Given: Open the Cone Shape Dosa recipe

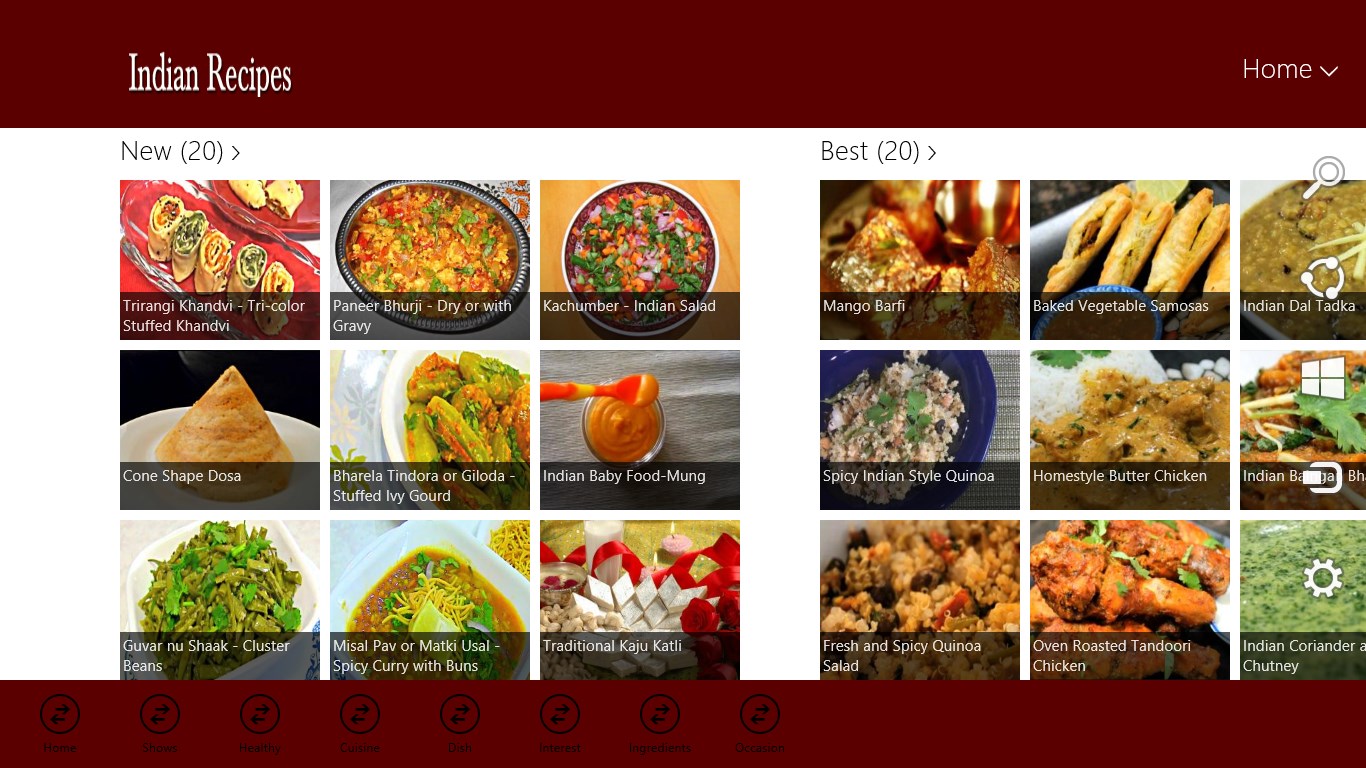Looking at the screenshot, I should point(220,430).
